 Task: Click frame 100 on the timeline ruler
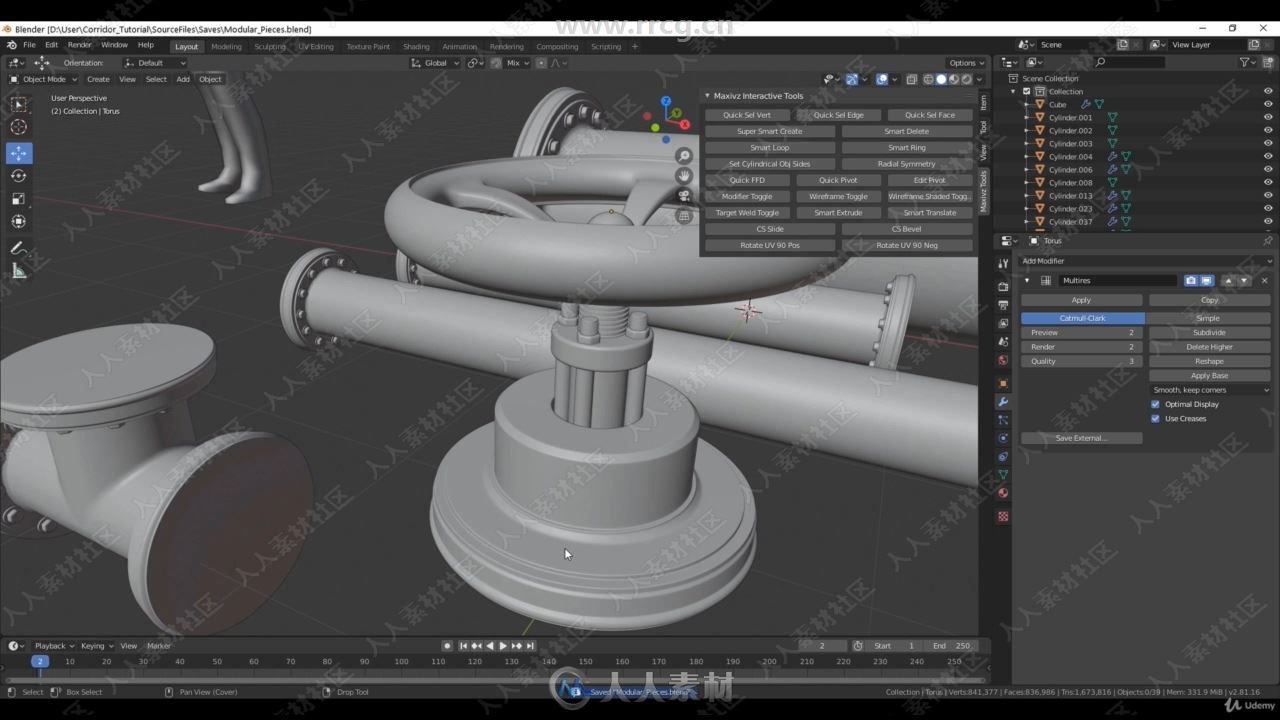click(401, 661)
